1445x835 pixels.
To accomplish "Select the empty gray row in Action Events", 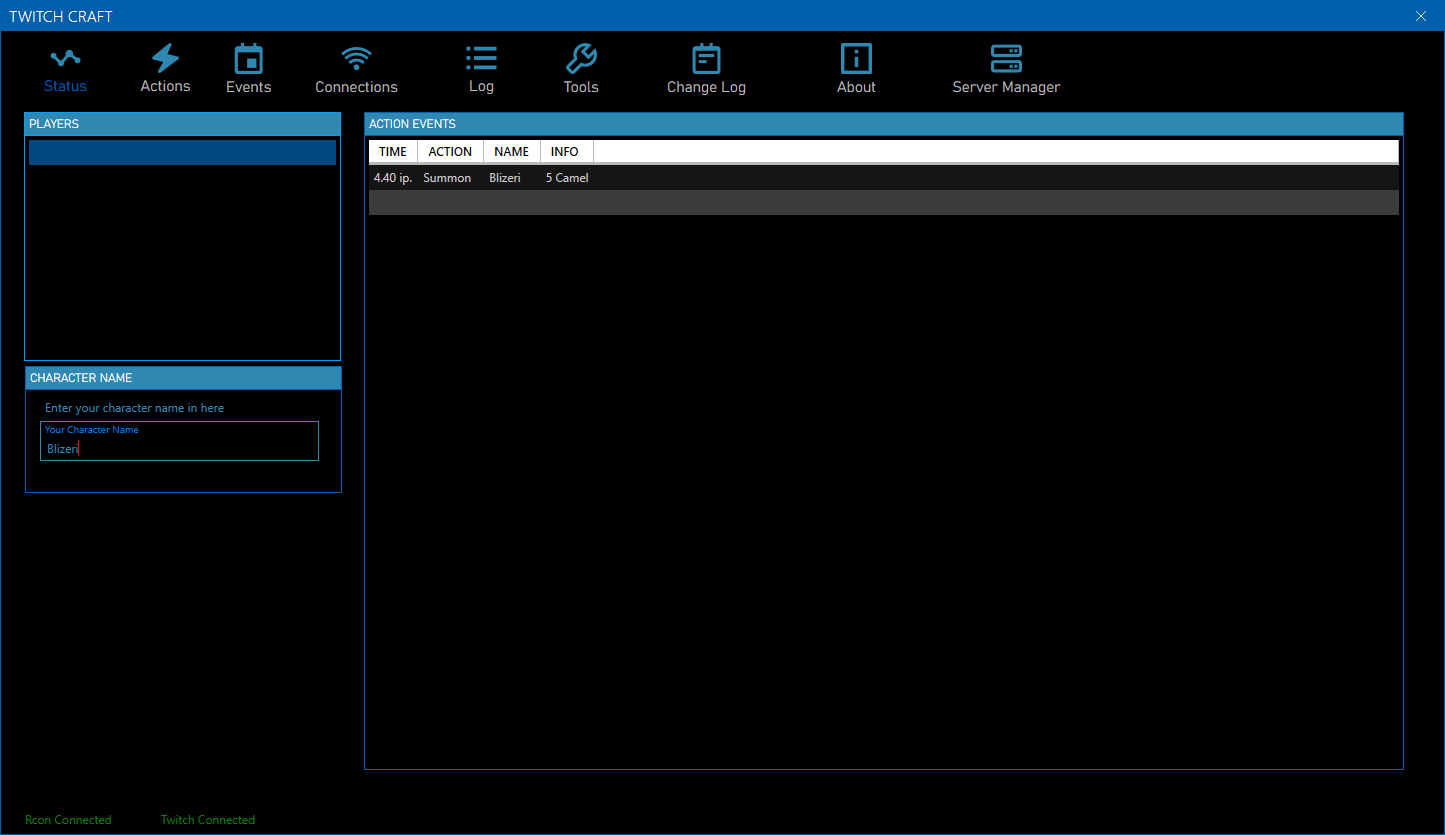I will click(x=883, y=202).
